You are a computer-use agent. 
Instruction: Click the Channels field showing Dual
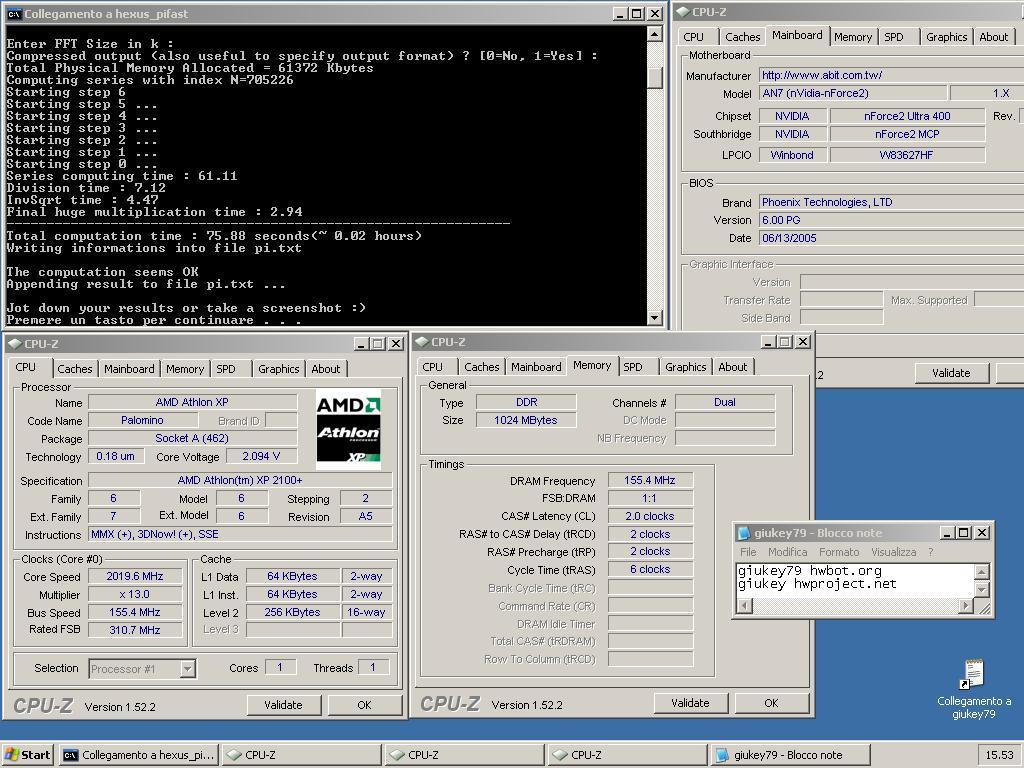[x=725, y=402]
